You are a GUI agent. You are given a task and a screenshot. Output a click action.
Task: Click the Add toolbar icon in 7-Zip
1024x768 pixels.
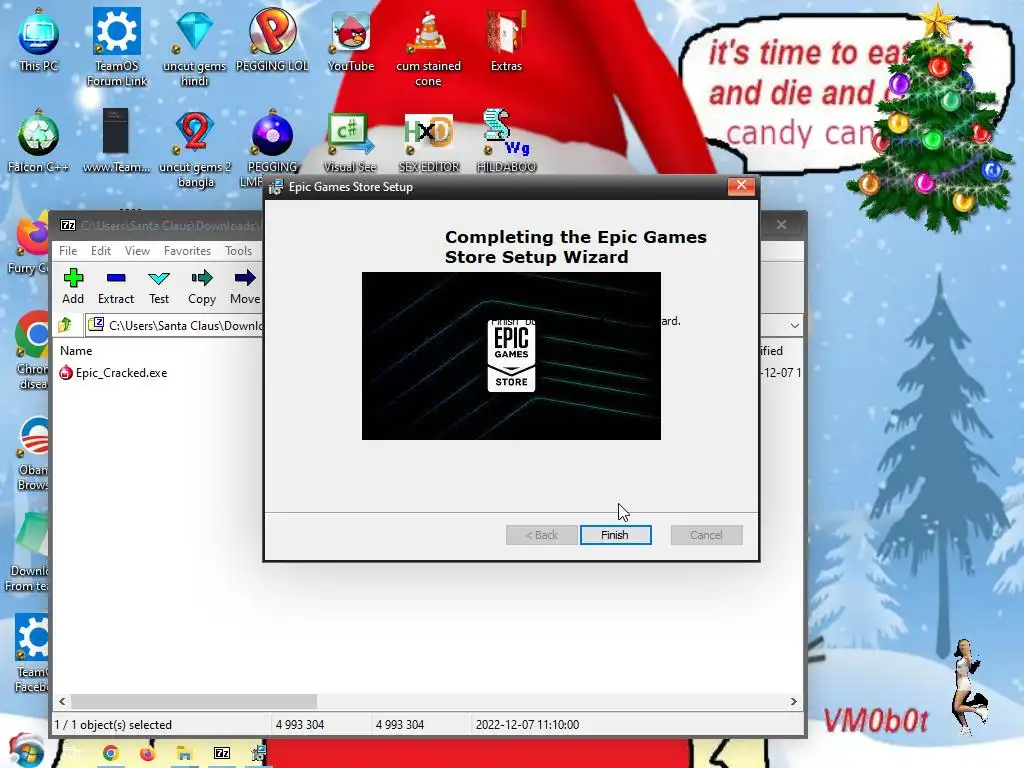tap(73, 287)
